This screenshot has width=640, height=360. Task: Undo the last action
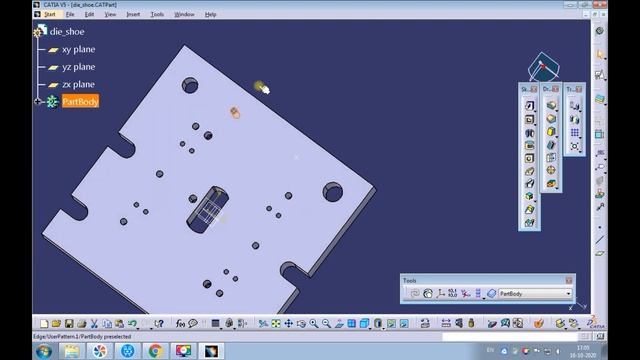point(132,324)
